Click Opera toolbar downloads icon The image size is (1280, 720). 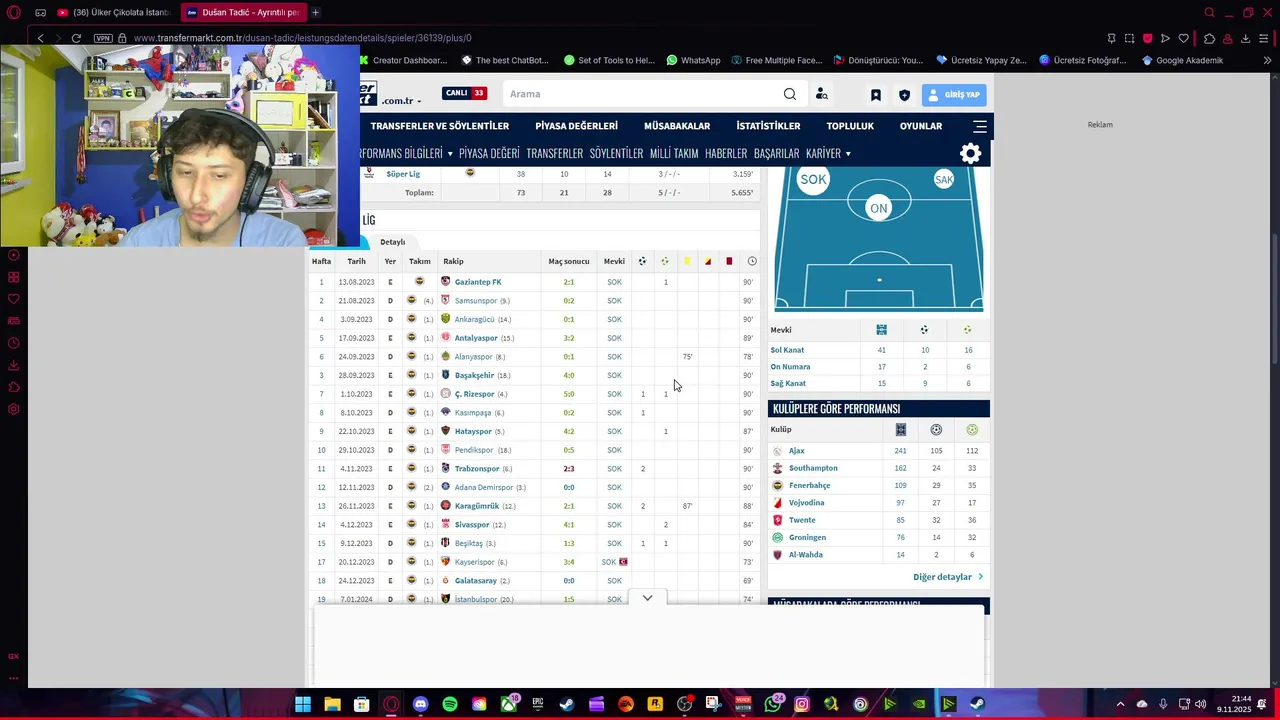[1245, 38]
